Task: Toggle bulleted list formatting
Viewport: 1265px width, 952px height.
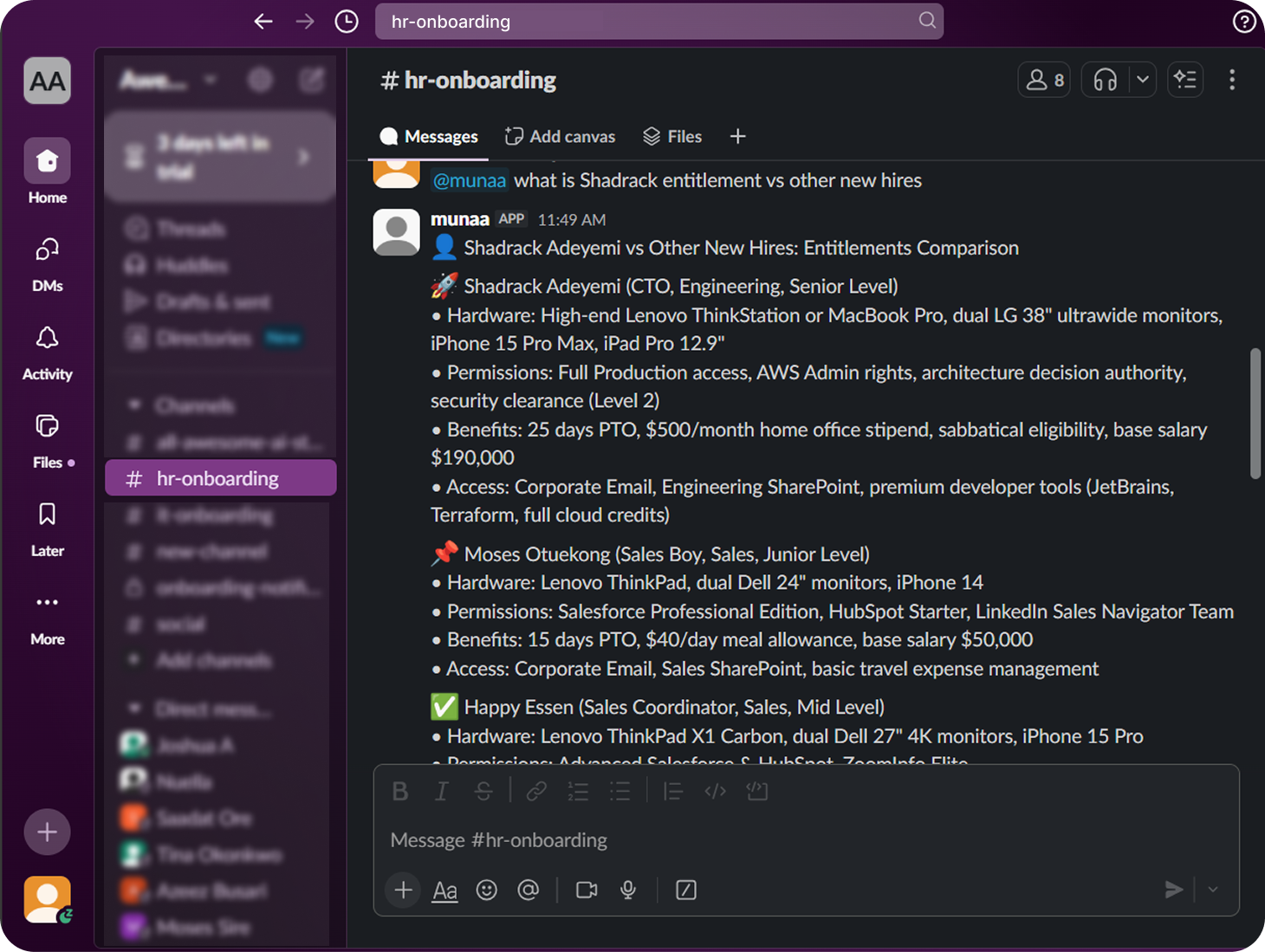Action: click(x=620, y=791)
